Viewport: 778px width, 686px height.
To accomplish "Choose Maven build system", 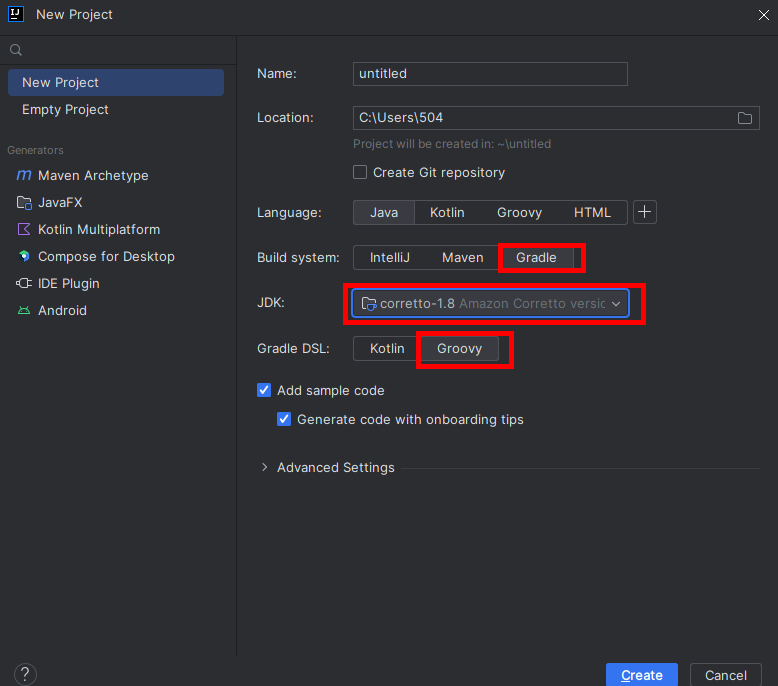I will 462,257.
